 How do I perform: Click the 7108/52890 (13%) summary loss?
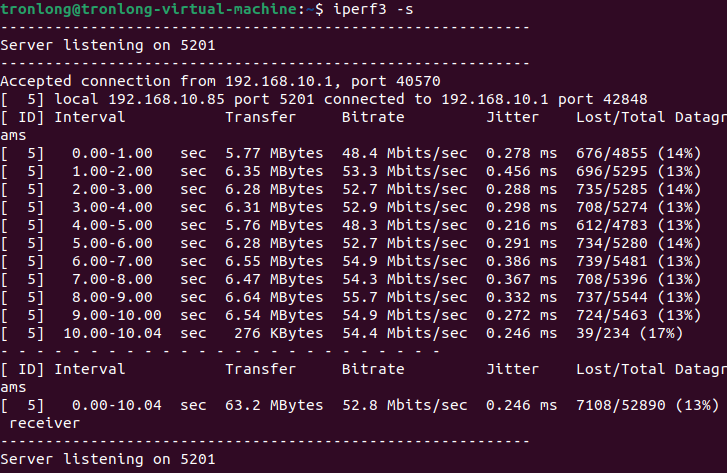coord(647,405)
